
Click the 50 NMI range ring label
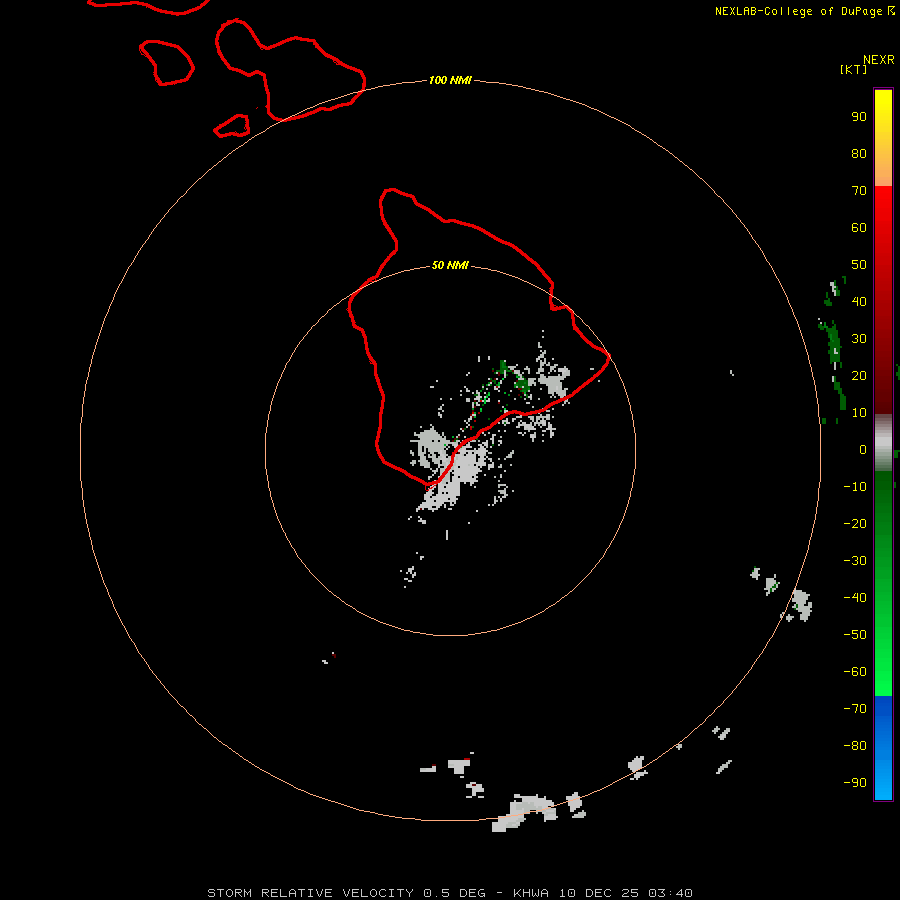pyautogui.click(x=450, y=265)
